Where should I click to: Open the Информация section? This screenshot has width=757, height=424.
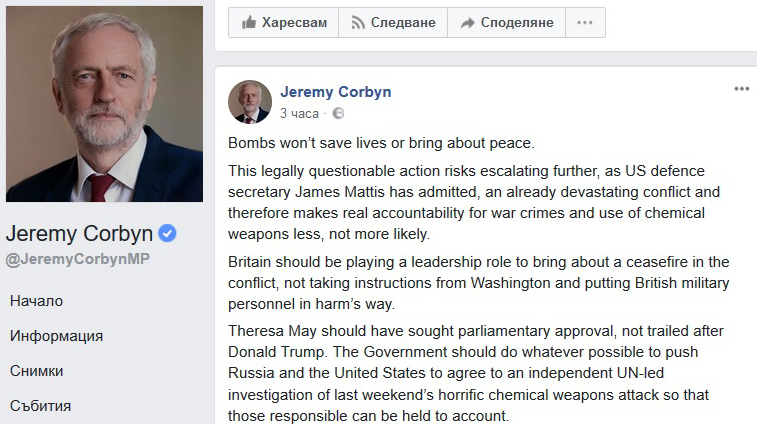tap(57, 336)
